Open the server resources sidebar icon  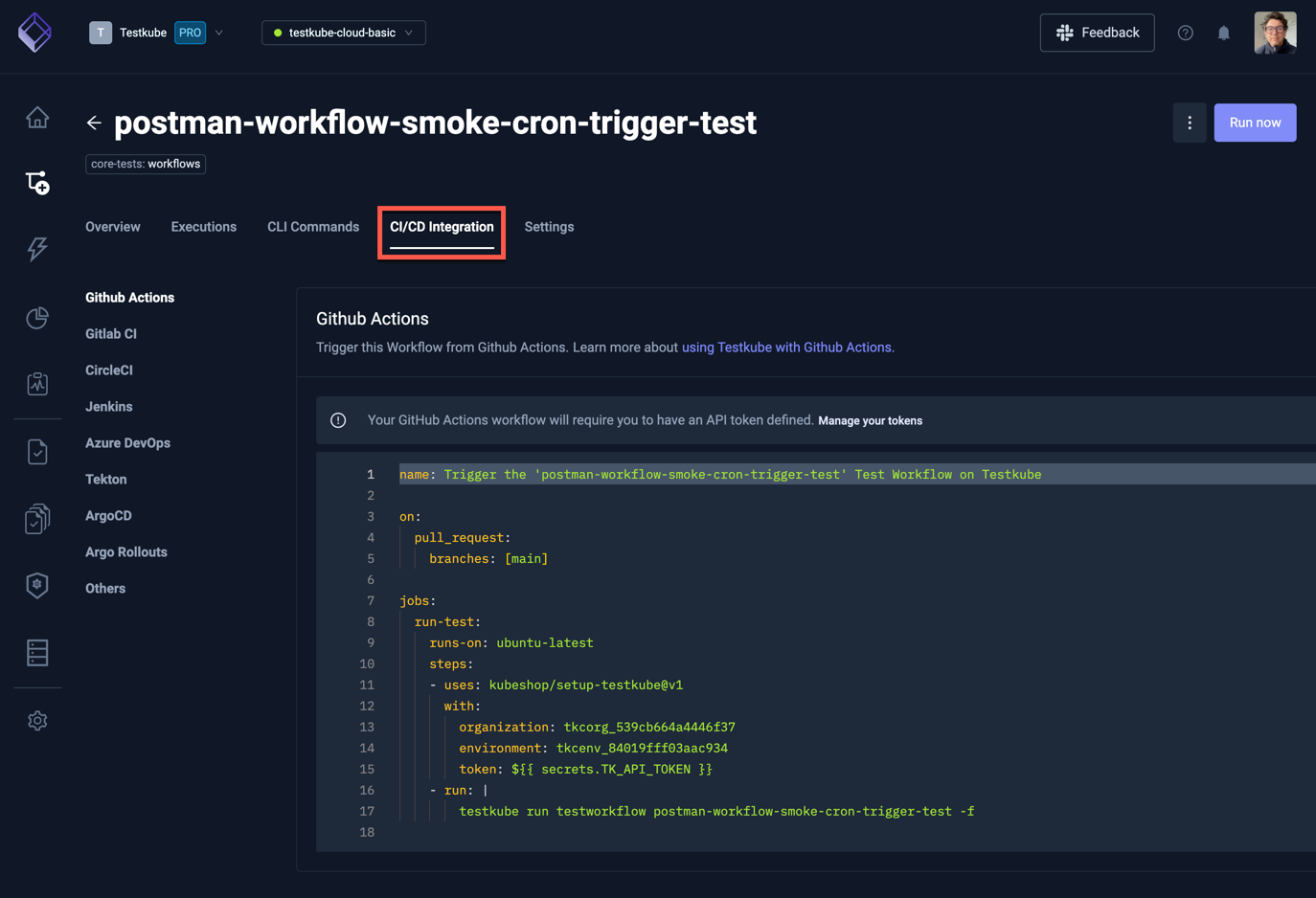click(36, 652)
